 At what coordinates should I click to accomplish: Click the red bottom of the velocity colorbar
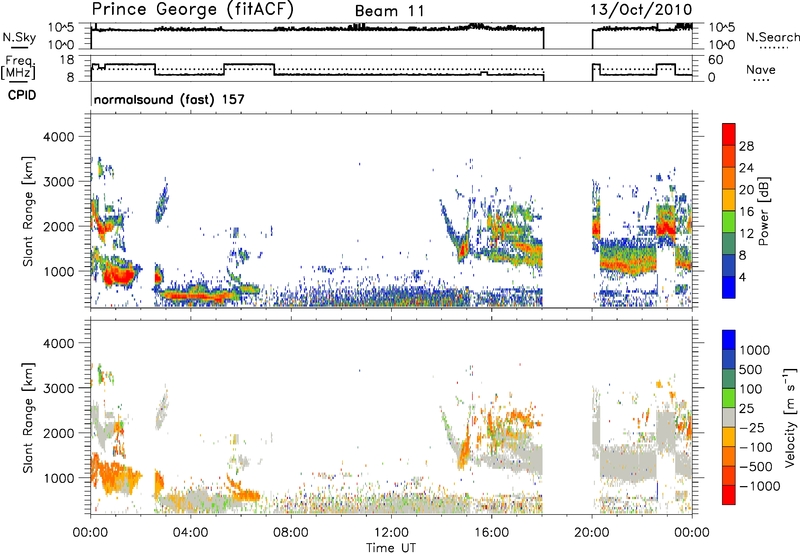pos(729,495)
